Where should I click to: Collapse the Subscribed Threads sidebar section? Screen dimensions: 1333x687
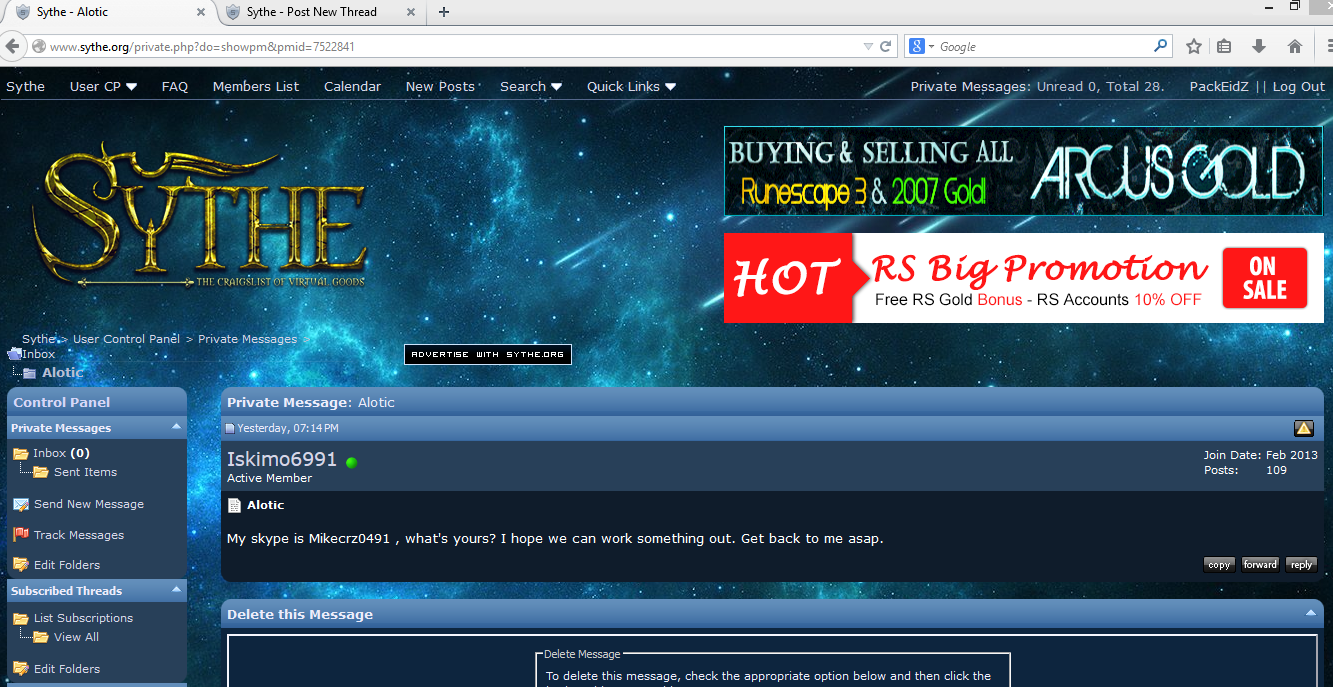tap(177, 589)
